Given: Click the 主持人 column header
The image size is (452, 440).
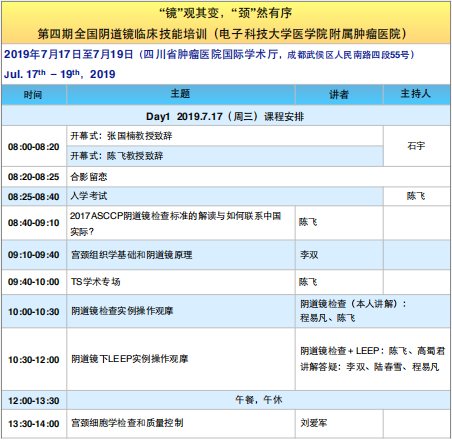Looking at the screenshot, I should point(417,95).
